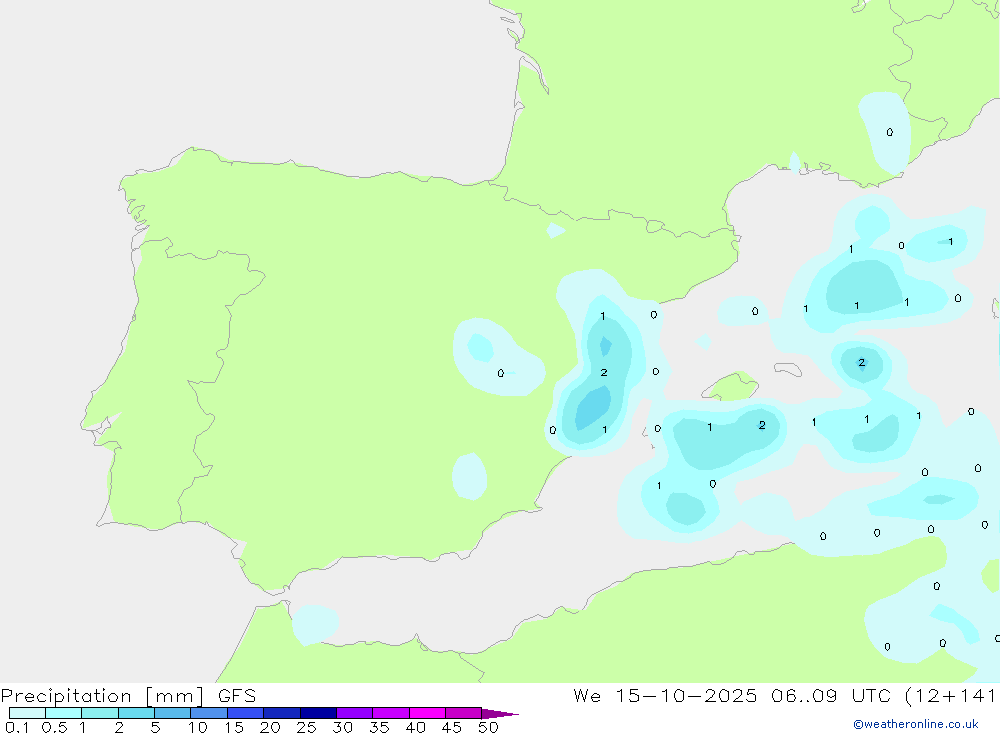This screenshot has width=1000, height=733.
Task: Click legend label '50'
Action: coord(488,727)
